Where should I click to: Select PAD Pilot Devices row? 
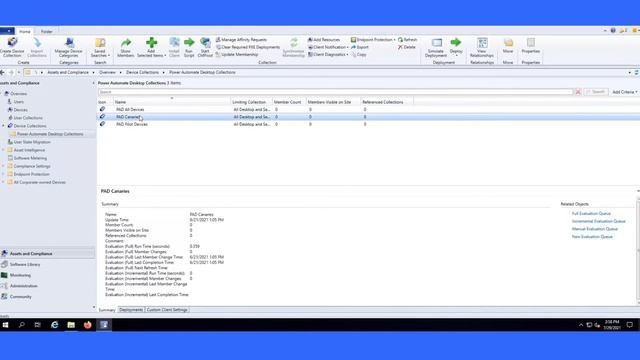pyautogui.click(x=367, y=124)
